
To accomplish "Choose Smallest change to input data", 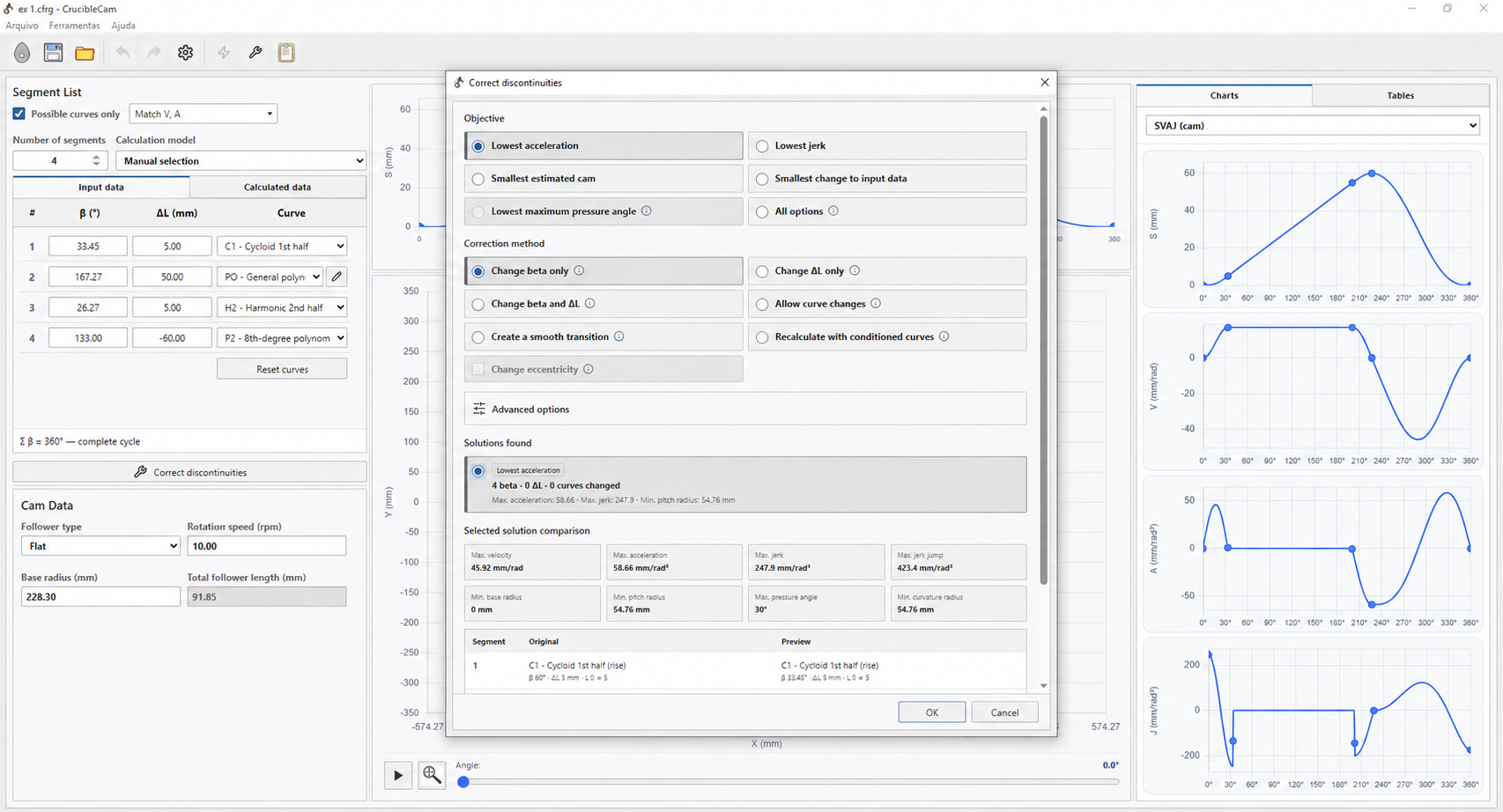I will coord(887,179).
